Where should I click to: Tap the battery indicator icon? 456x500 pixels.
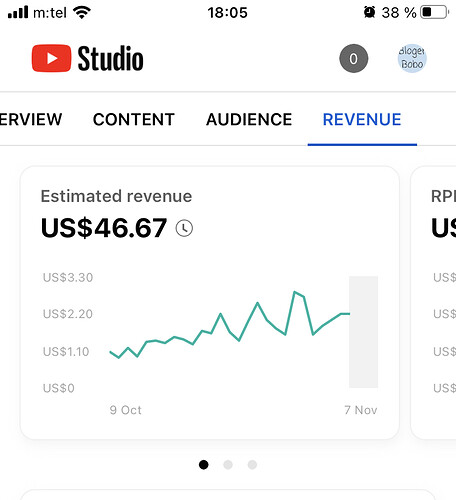click(x=435, y=13)
